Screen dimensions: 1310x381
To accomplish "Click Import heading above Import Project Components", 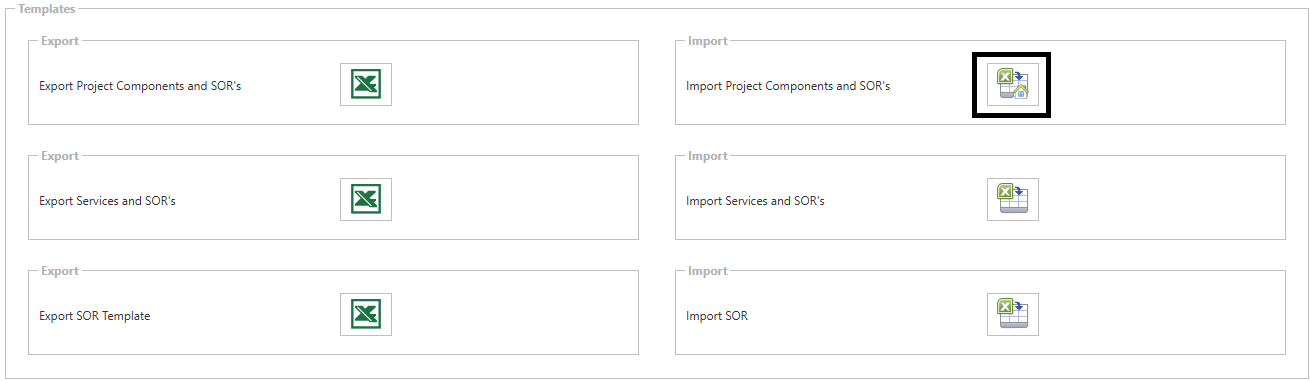I will (708, 41).
